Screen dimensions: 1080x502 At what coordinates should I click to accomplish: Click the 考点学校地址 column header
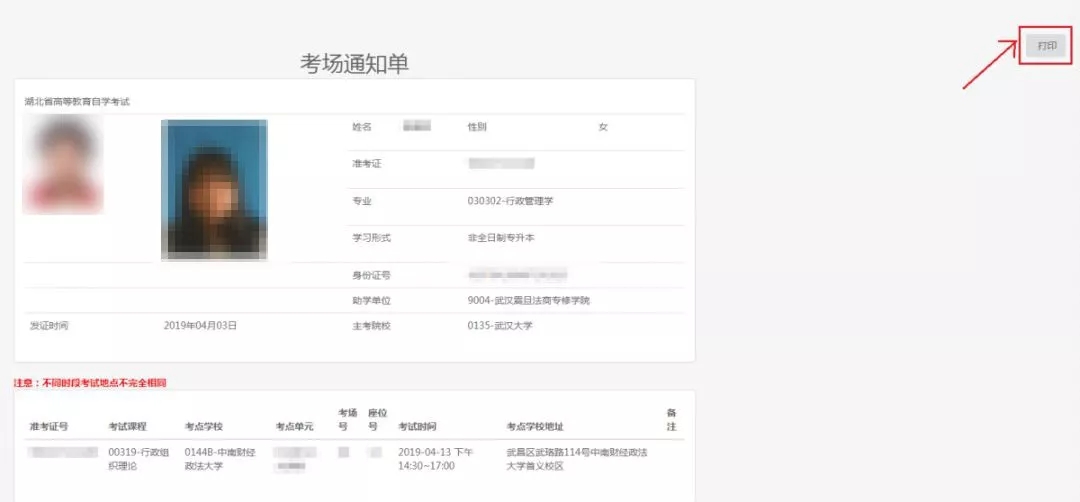[x=535, y=426]
